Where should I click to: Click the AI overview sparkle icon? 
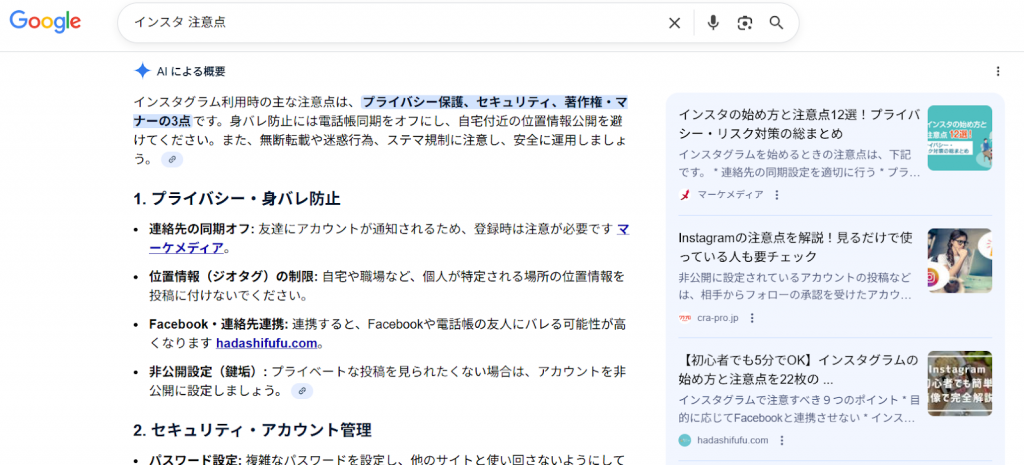click(x=142, y=71)
